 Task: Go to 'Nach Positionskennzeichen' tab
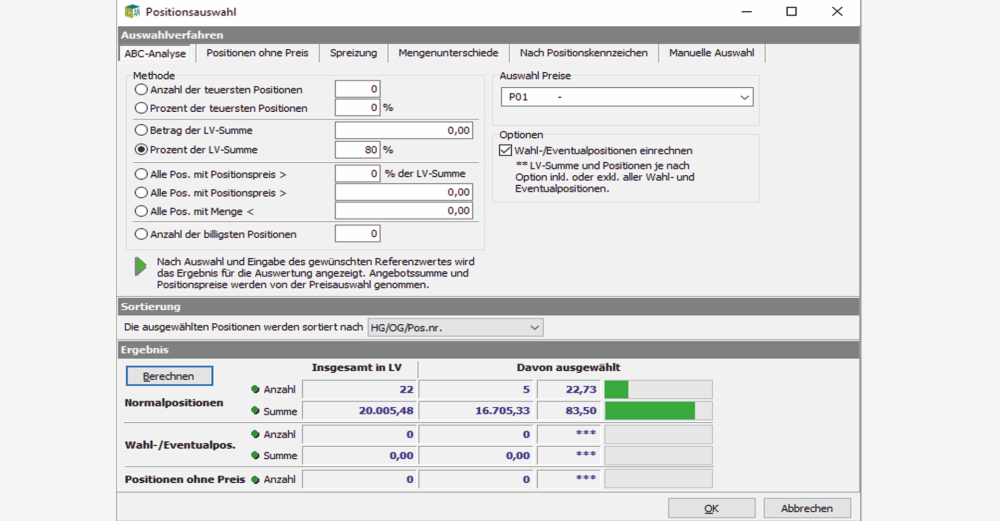pos(584,53)
